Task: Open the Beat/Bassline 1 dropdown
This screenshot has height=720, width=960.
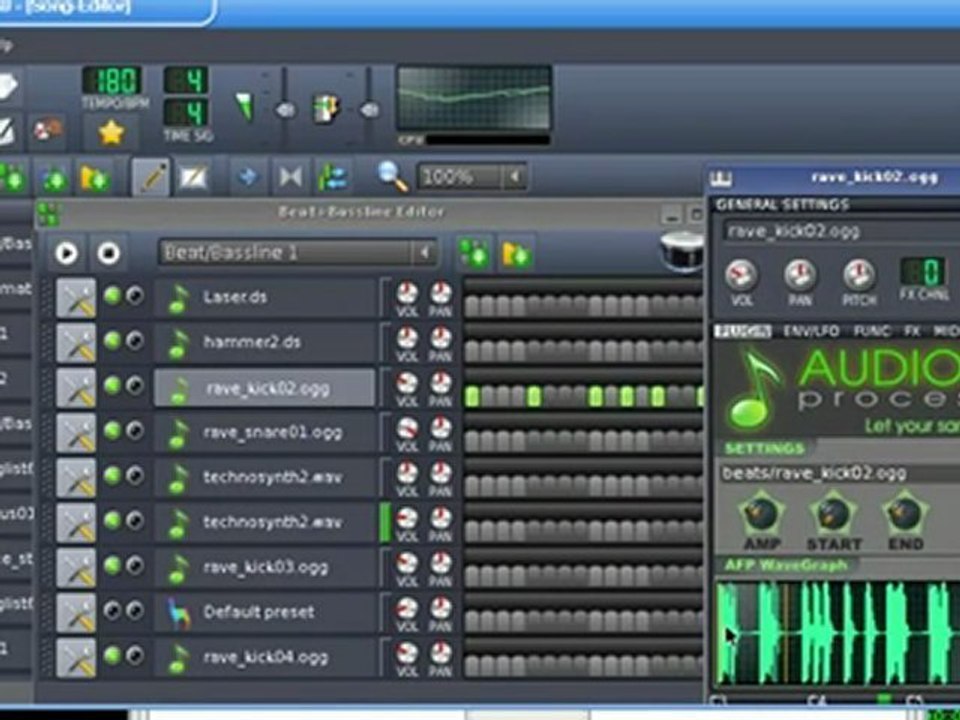Action: [x=298, y=252]
